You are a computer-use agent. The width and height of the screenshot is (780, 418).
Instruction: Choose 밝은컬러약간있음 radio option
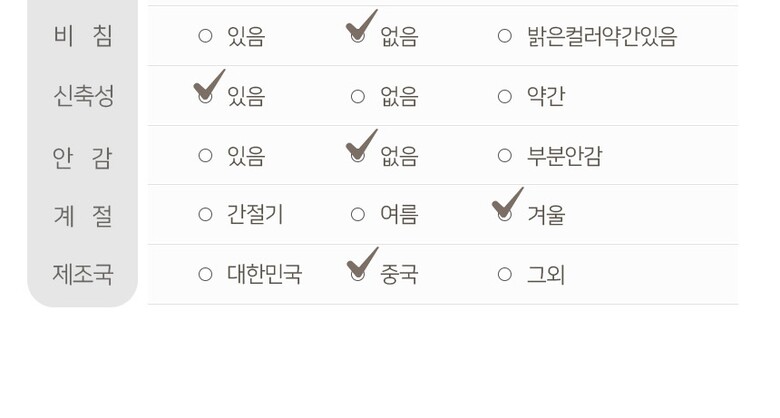(x=505, y=37)
